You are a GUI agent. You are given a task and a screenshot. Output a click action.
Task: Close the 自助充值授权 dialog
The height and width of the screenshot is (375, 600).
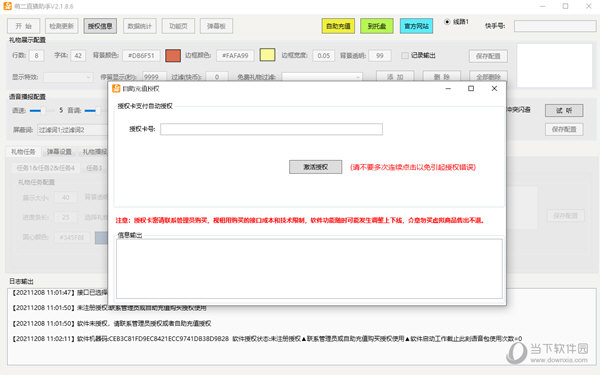click(x=494, y=88)
